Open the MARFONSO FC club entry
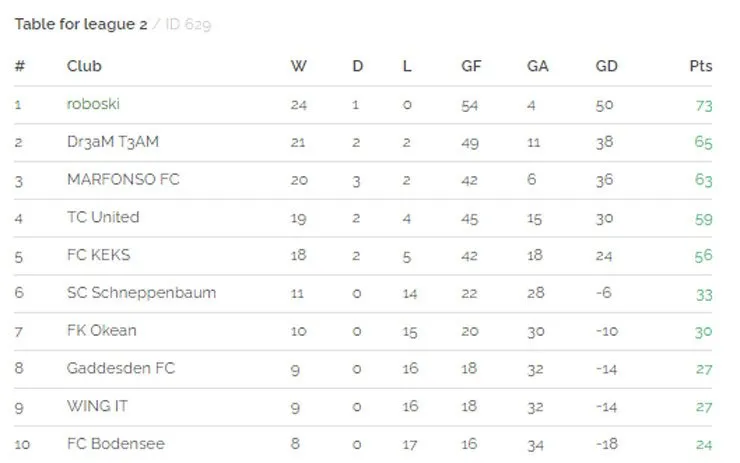This screenshot has width=740, height=463. pos(123,179)
